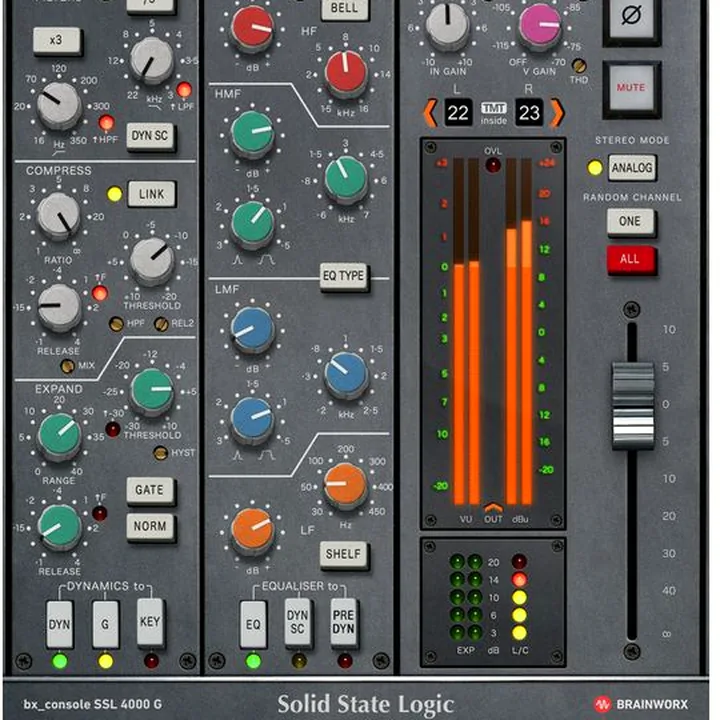Click the NORM expander button

[x=150, y=526]
